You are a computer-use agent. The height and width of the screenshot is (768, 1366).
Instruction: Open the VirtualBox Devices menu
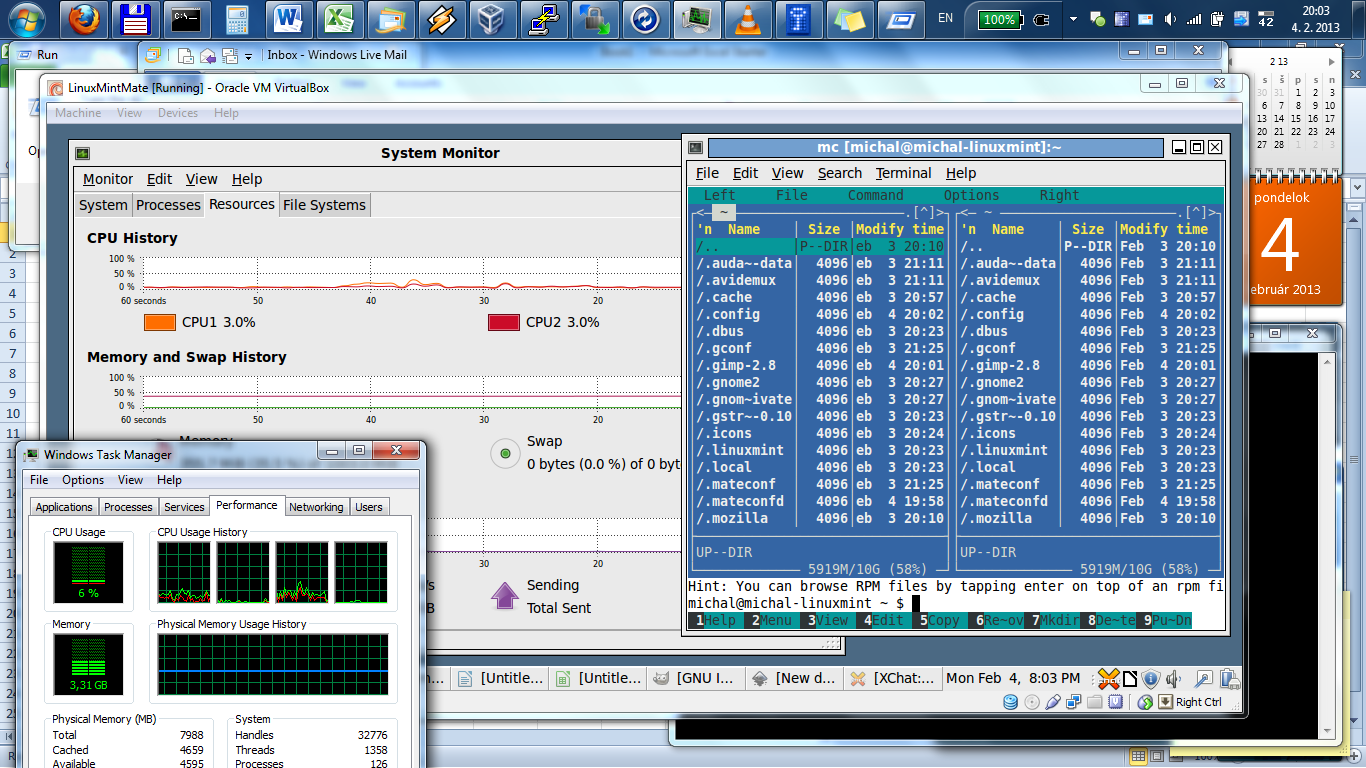tap(178, 113)
